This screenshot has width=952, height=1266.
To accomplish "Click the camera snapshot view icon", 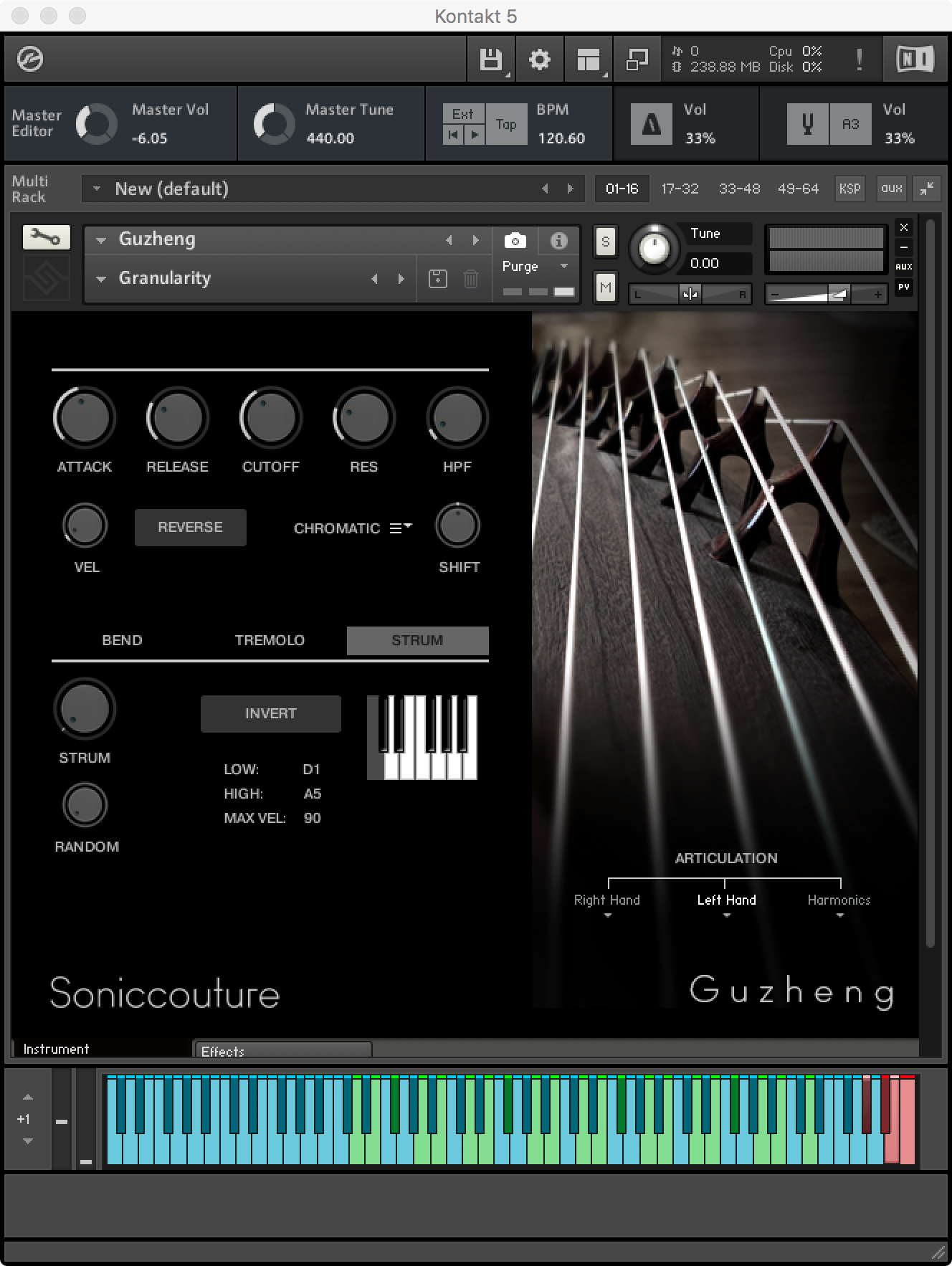I will [515, 240].
